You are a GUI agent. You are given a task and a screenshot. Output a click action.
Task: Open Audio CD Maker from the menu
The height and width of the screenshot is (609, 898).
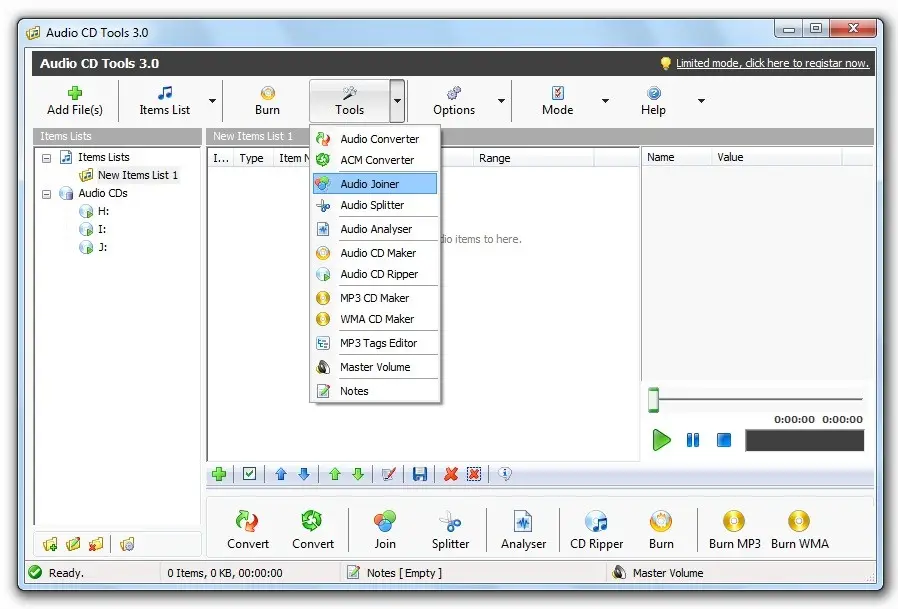(375, 253)
